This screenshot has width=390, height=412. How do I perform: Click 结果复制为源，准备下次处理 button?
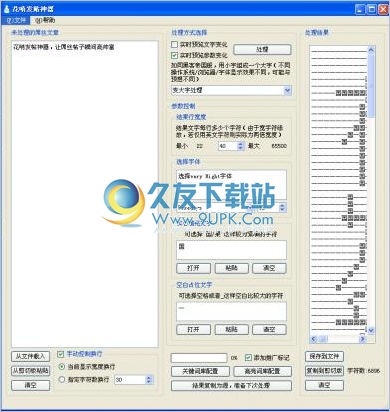[x=231, y=385]
